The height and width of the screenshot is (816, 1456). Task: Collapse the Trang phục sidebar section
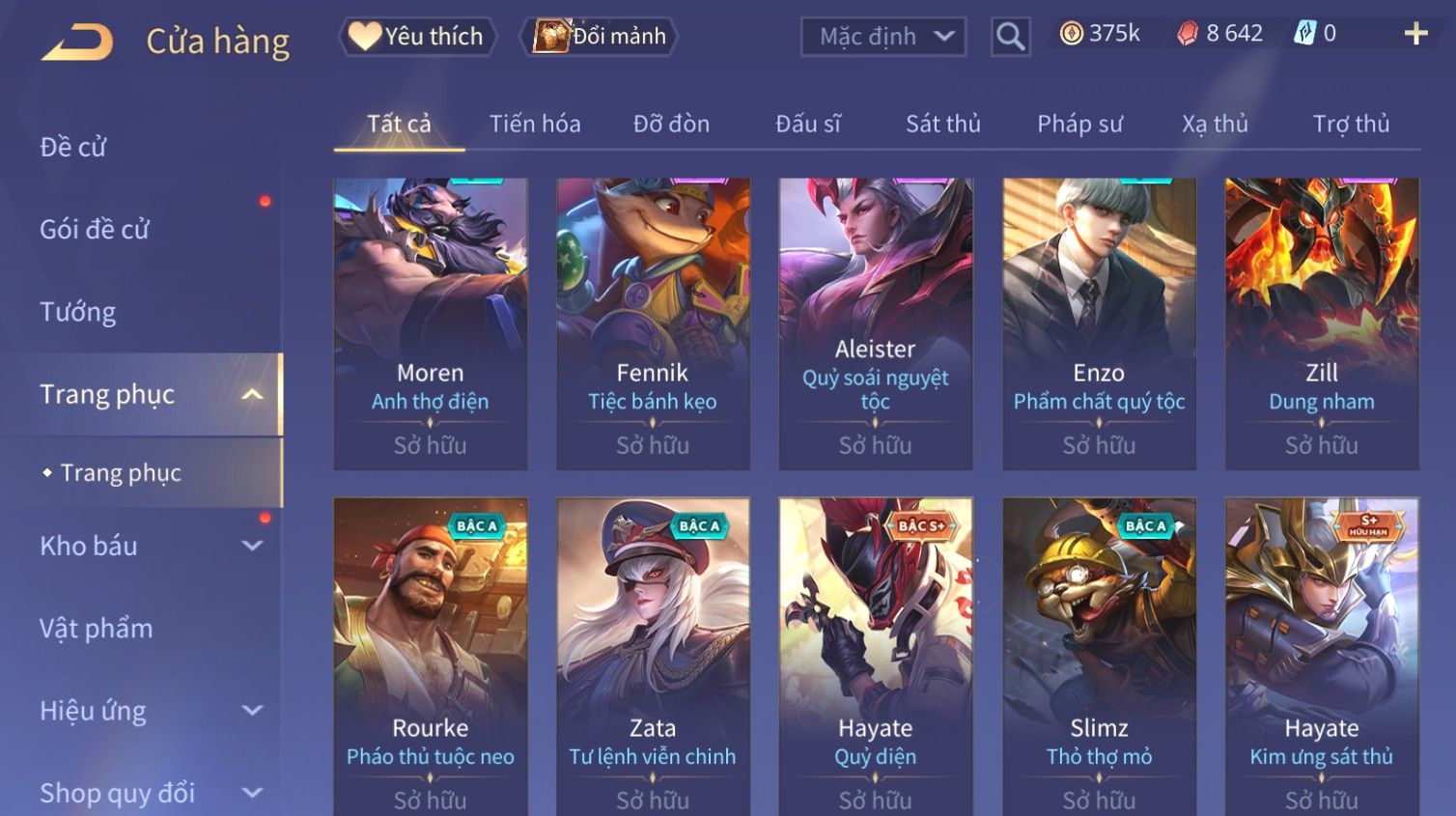(252, 394)
